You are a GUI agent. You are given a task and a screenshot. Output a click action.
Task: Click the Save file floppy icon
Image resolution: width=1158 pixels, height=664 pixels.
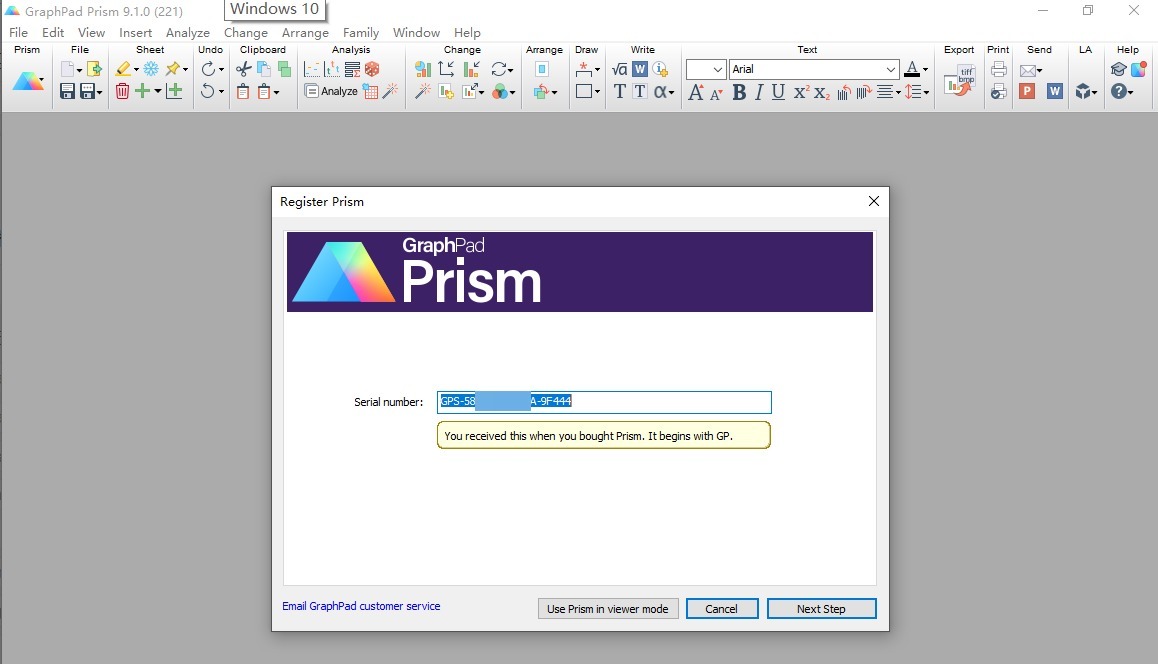pyautogui.click(x=67, y=91)
